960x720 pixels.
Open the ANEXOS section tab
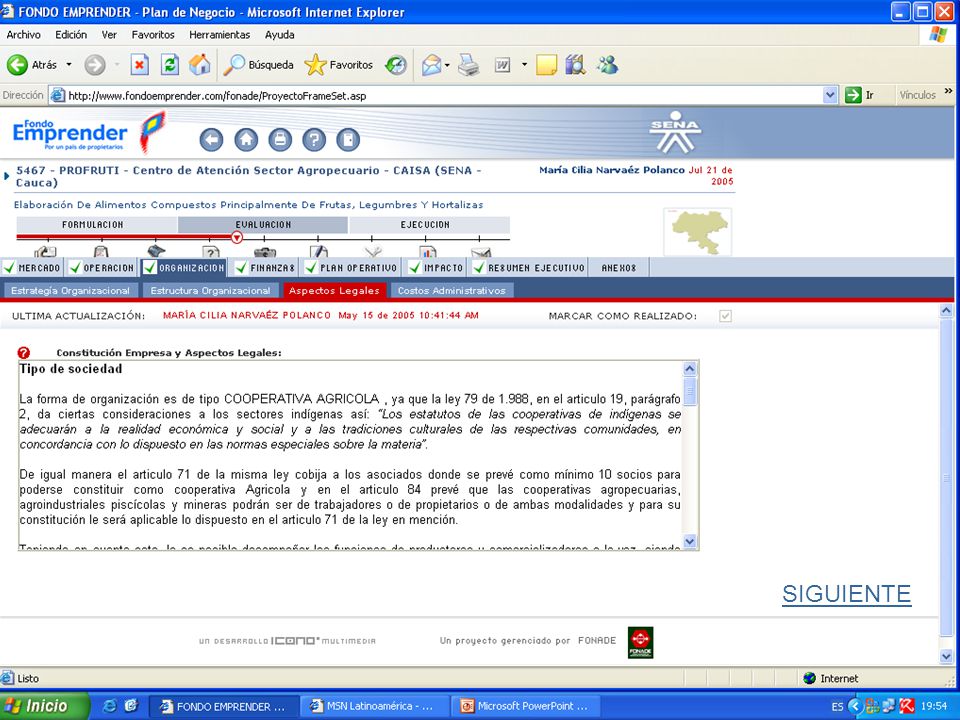[618, 268]
